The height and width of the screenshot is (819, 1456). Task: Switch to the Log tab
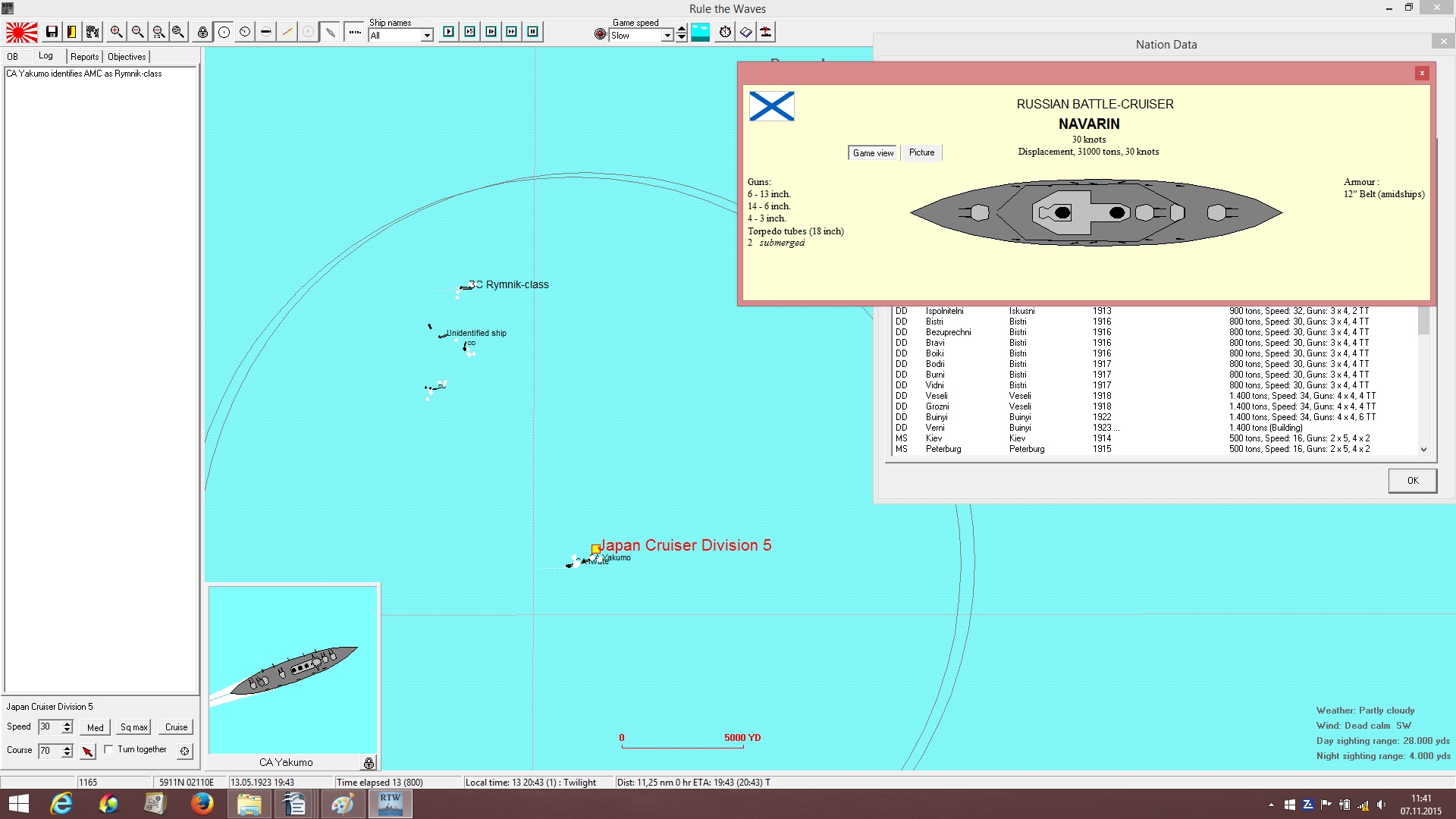[x=46, y=56]
